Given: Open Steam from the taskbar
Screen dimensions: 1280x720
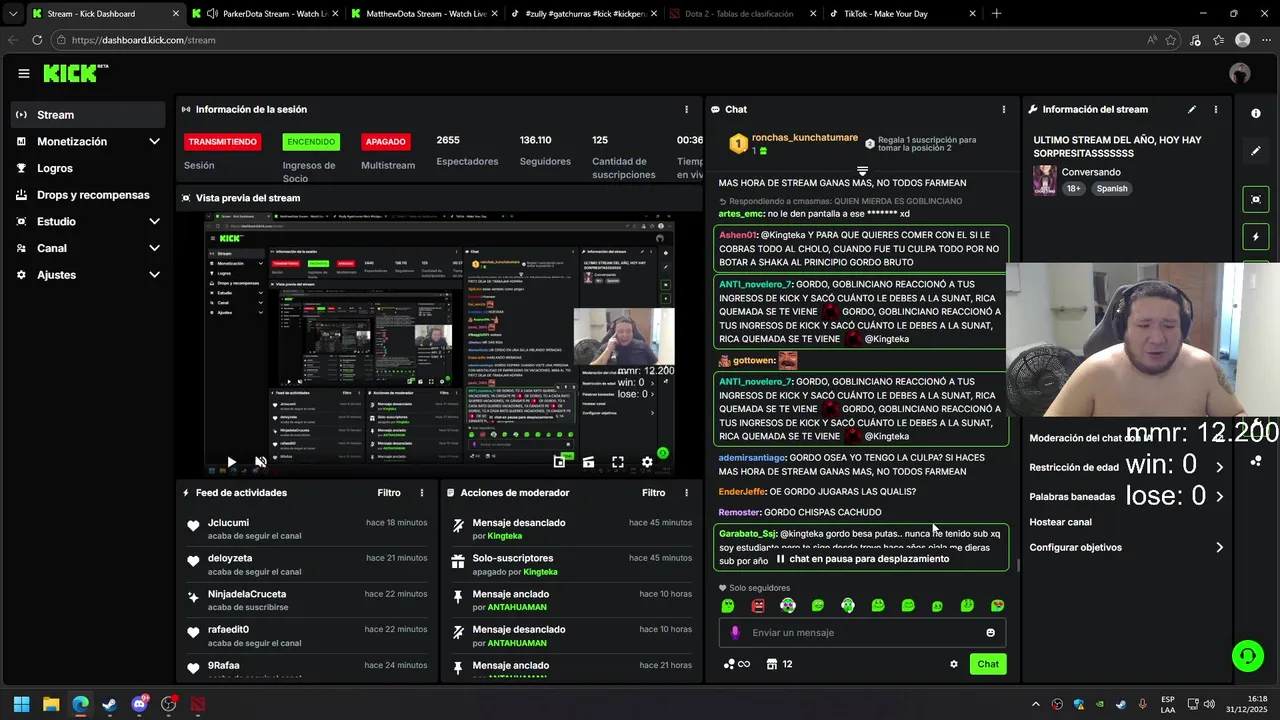Looking at the screenshot, I should click(109, 705).
